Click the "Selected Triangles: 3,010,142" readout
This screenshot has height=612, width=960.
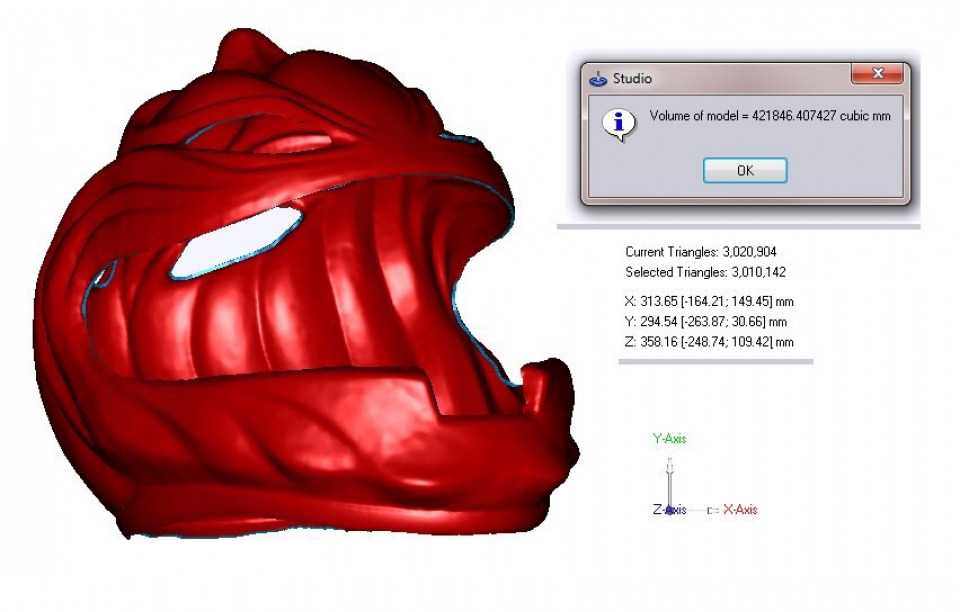point(705,272)
